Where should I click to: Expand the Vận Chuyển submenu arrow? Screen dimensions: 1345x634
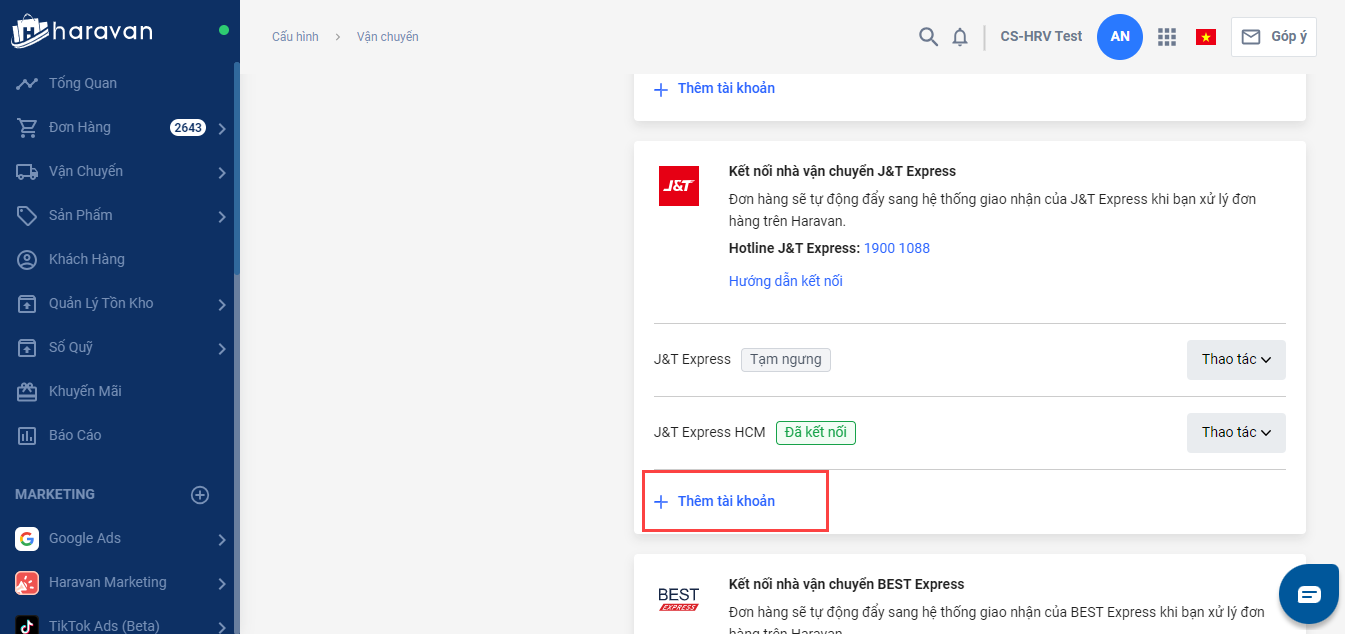pos(222,172)
